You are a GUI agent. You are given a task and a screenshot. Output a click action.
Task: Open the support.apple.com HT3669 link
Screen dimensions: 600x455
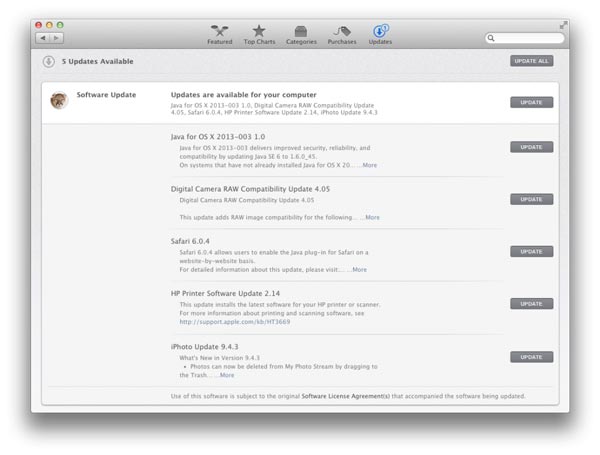pyautogui.click(x=235, y=322)
